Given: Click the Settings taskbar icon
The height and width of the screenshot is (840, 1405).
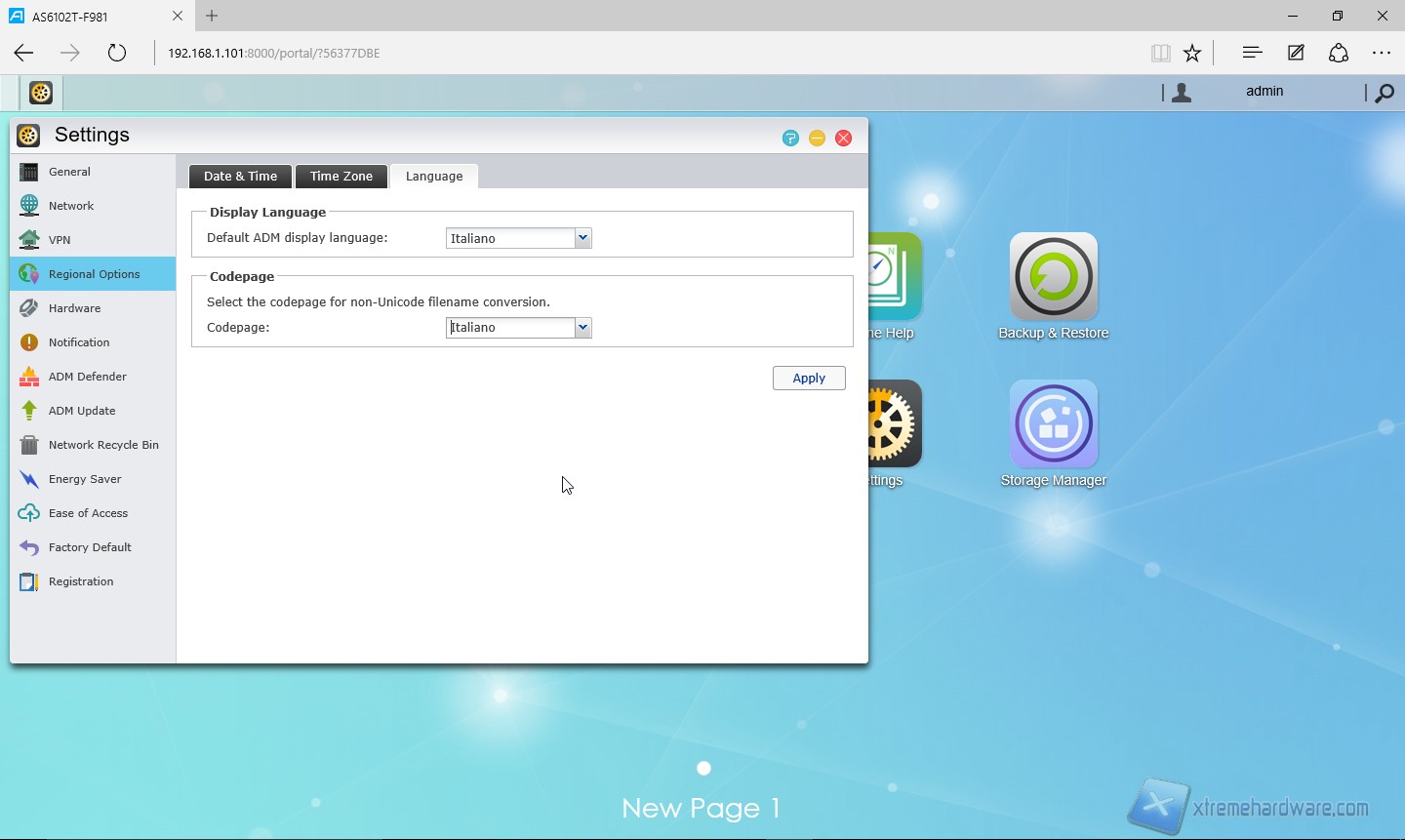Looking at the screenshot, I should pos(41,93).
